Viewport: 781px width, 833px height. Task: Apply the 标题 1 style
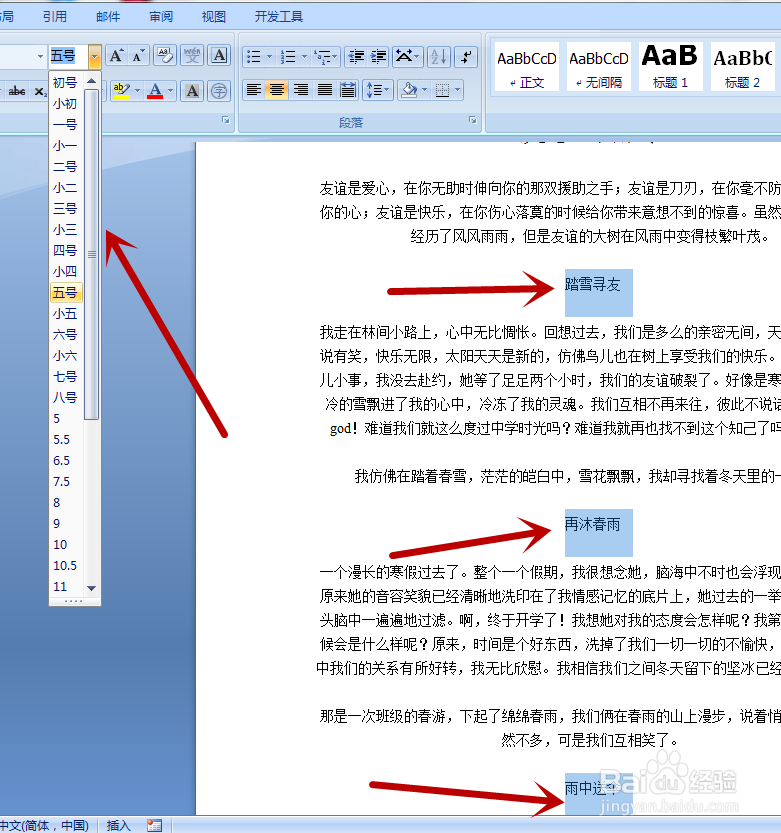670,67
